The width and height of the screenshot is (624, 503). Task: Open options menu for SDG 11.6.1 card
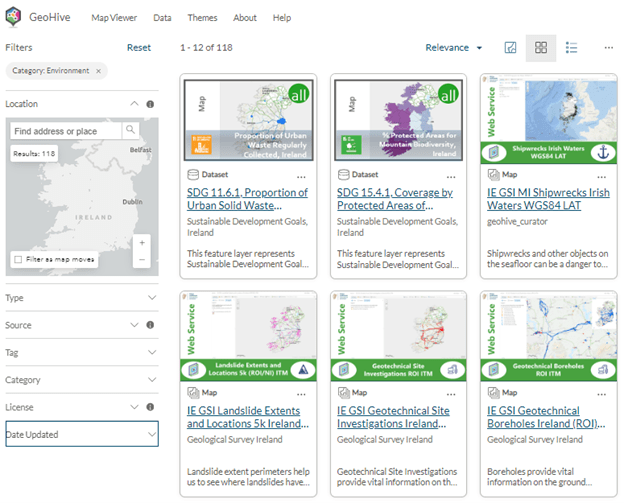pos(301,177)
